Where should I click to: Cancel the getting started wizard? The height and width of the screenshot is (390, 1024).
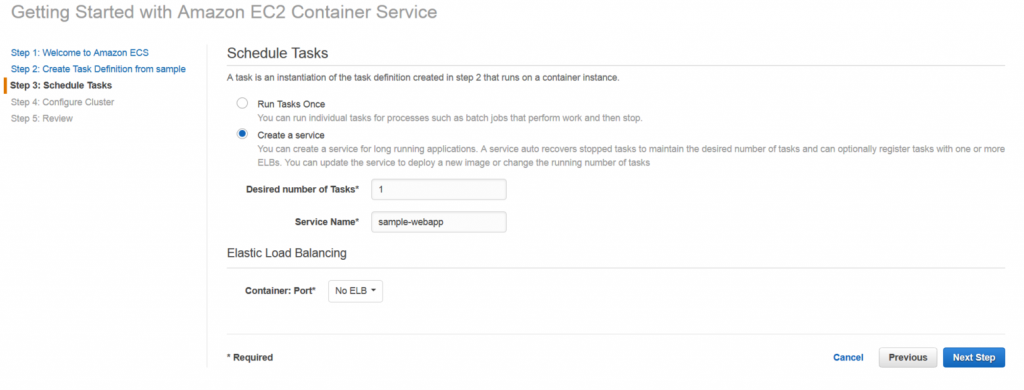coord(848,357)
